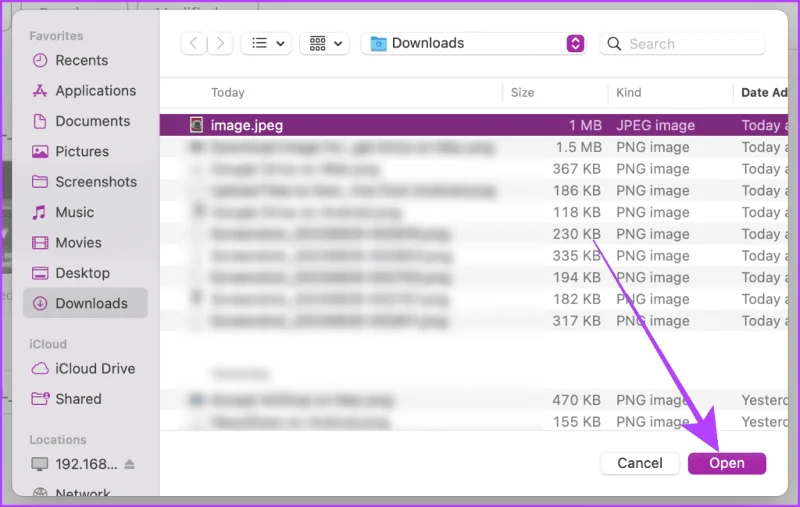Select the 1.5 MB PNG image row

coord(473,147)
